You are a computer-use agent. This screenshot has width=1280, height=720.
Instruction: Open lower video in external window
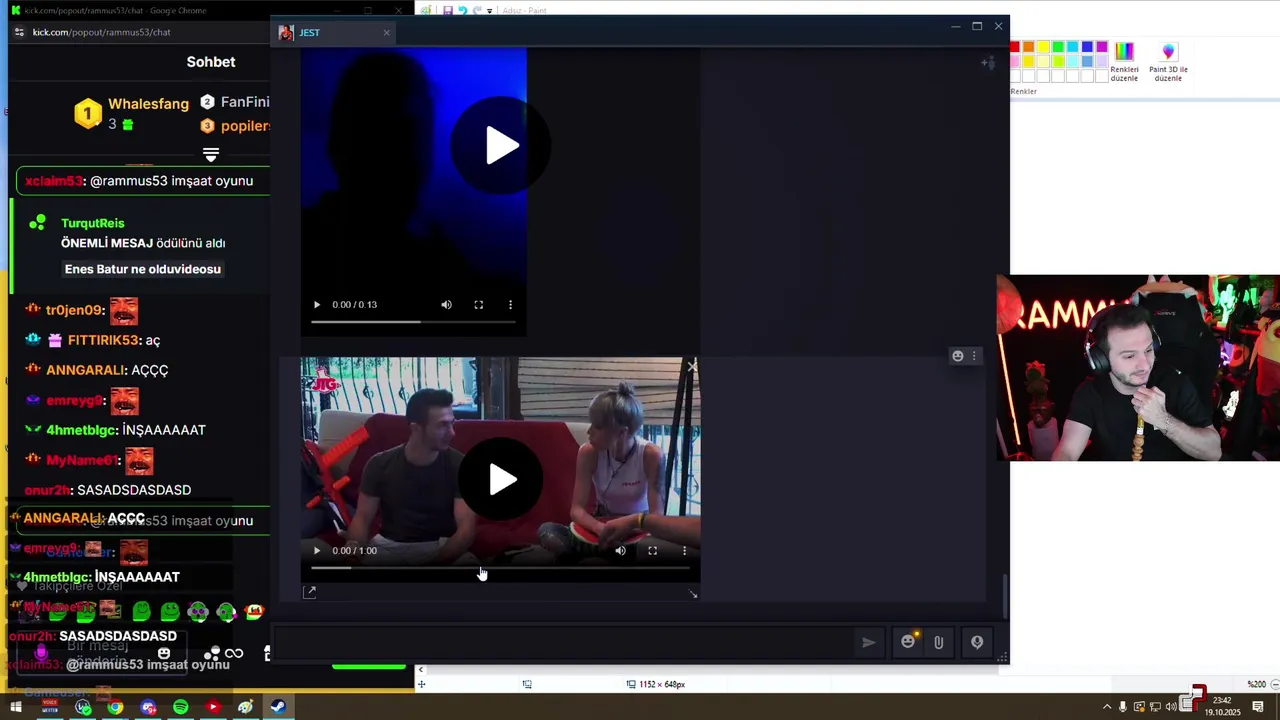coord(310,592)
